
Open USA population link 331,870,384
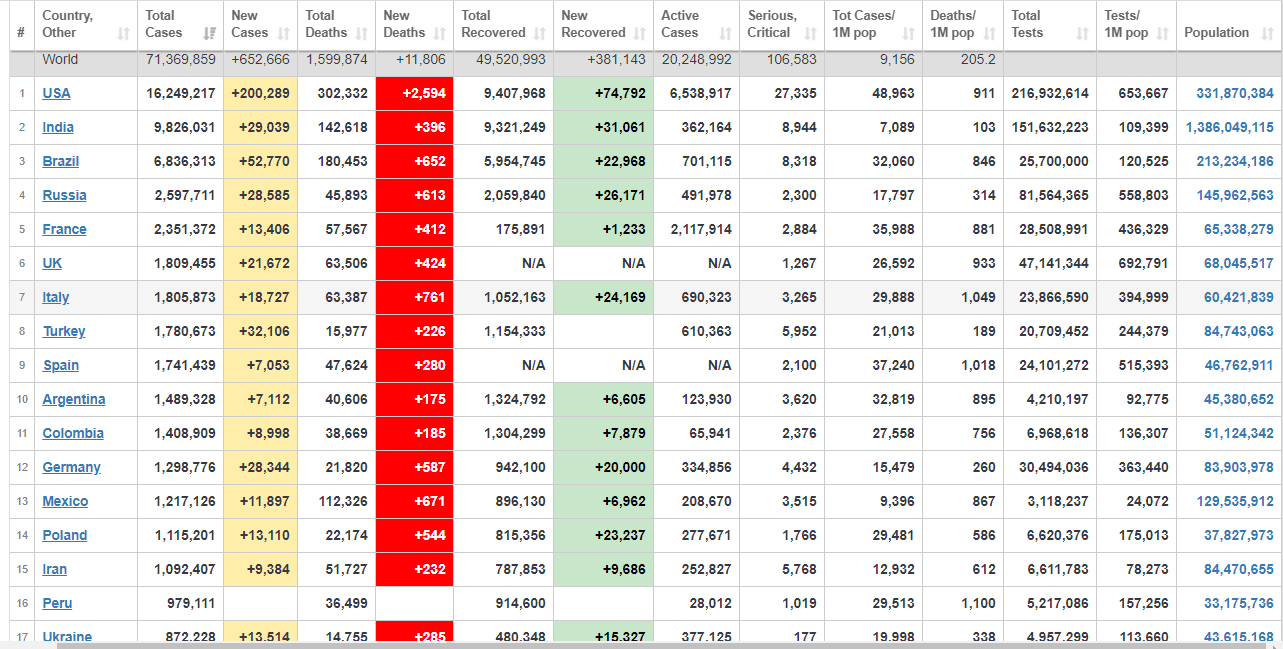point(1235,93)
